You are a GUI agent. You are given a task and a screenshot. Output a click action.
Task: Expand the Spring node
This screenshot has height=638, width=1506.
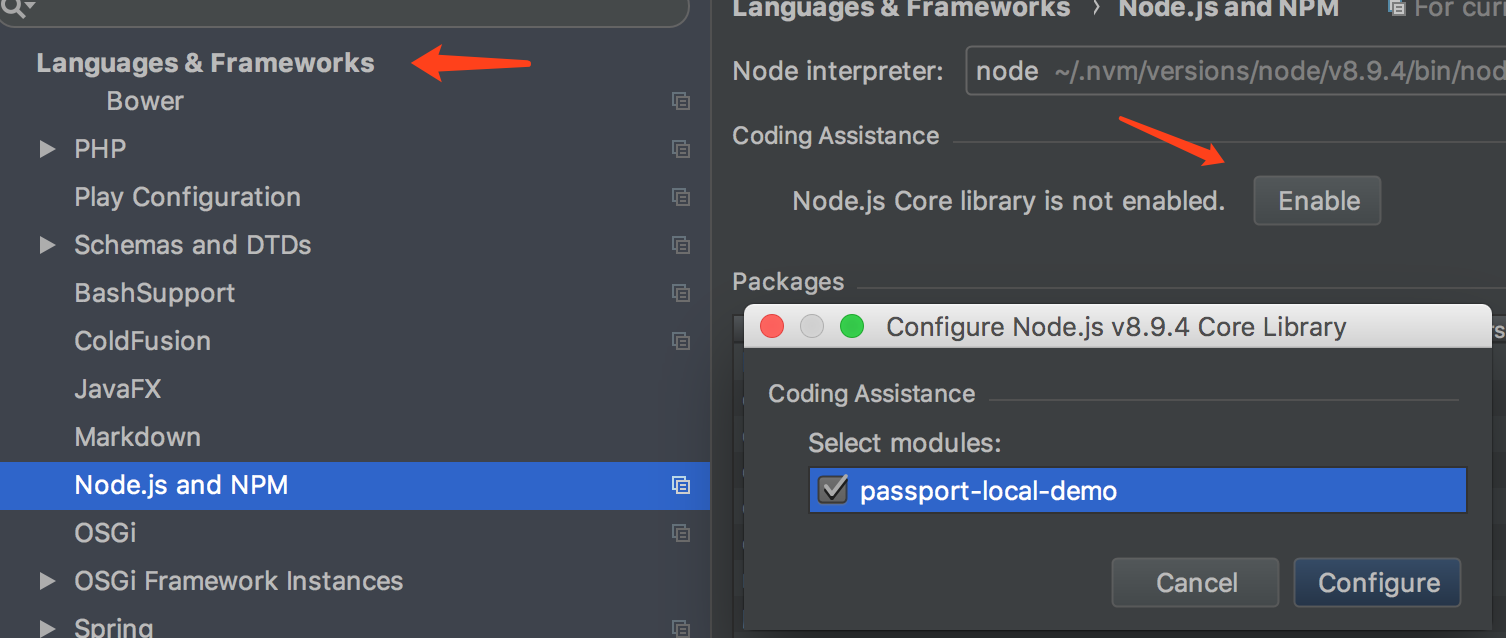(47, 626)
